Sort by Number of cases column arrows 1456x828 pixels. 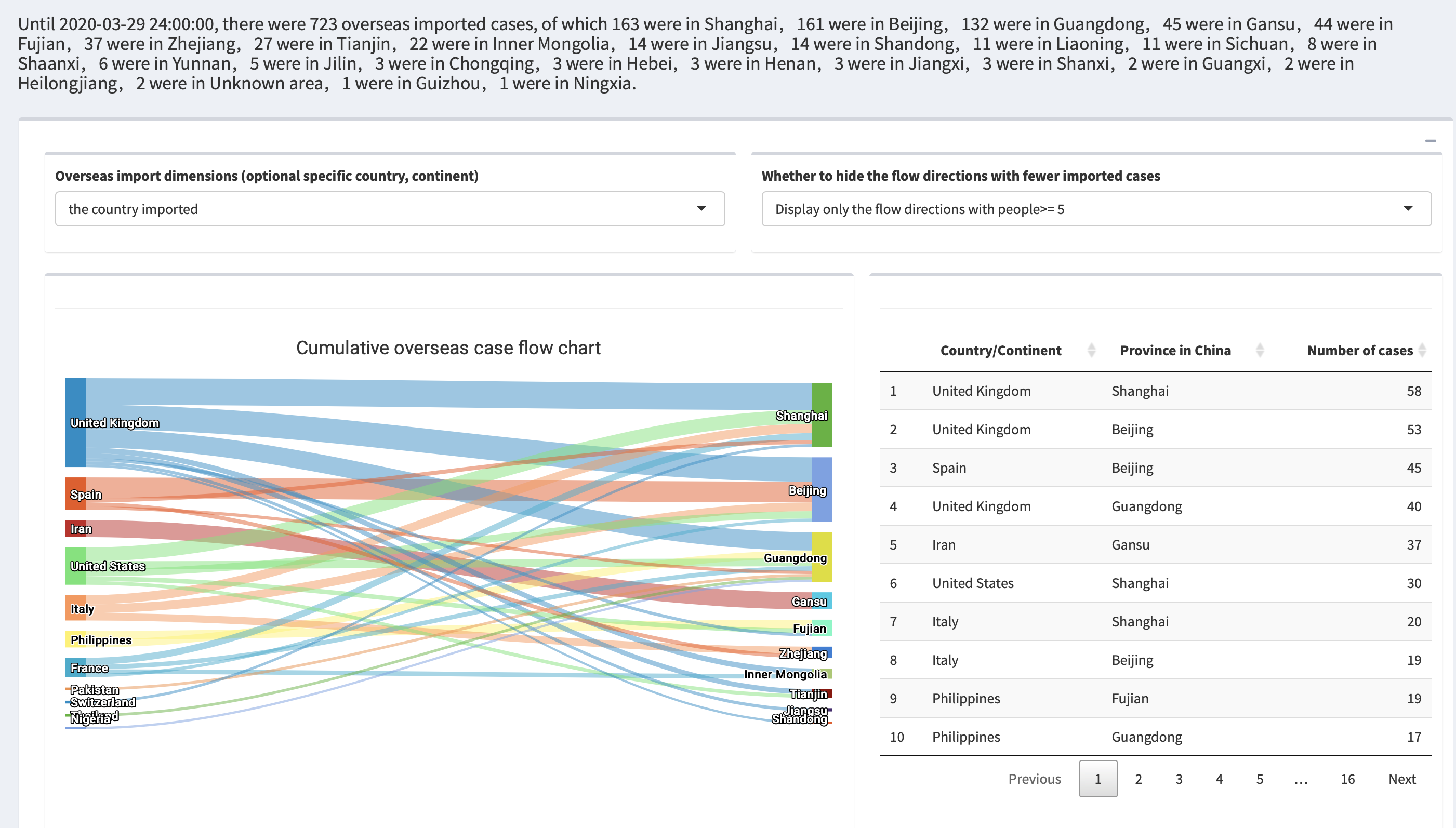click(1422, 350)
